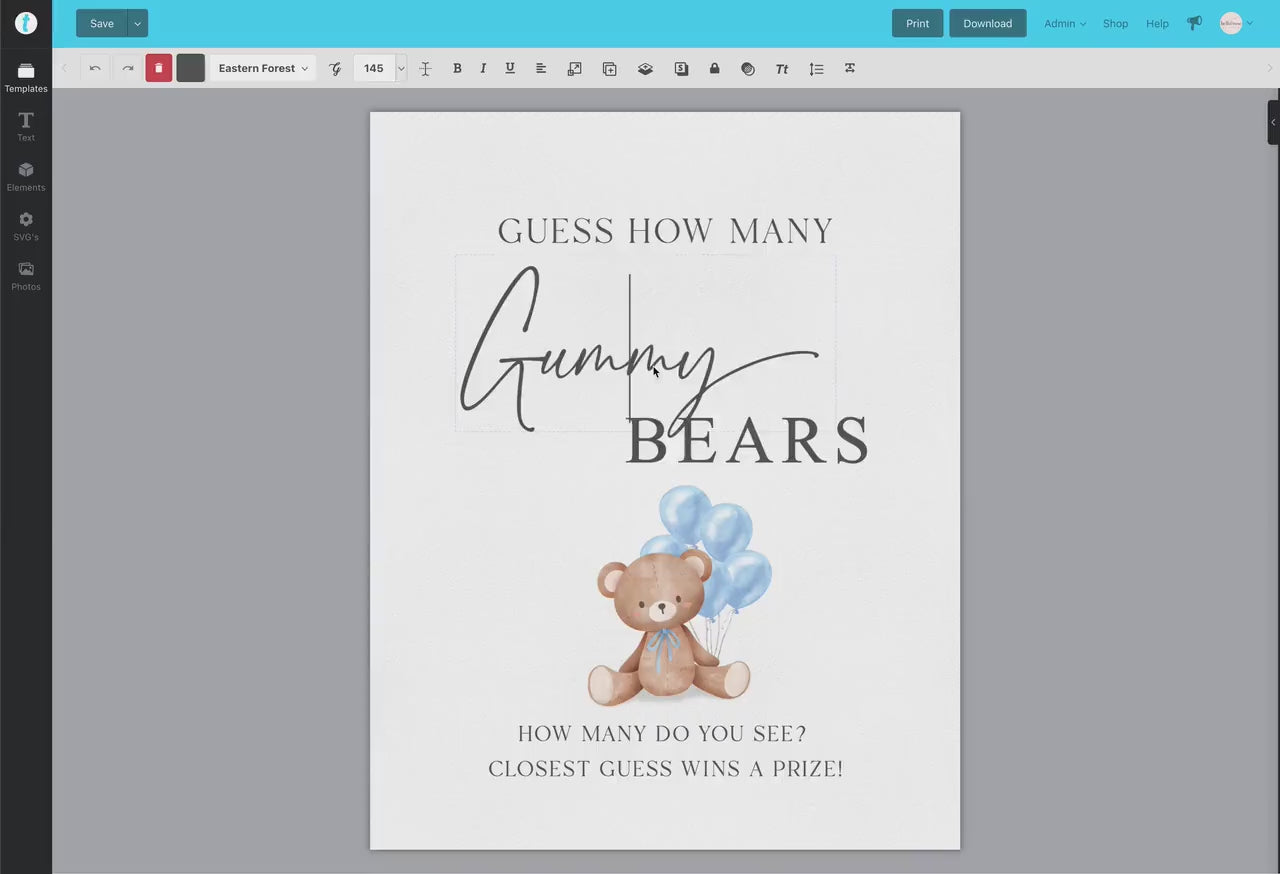Click the letter spacing icon
1280x874 pixels.
coord(849,69)
